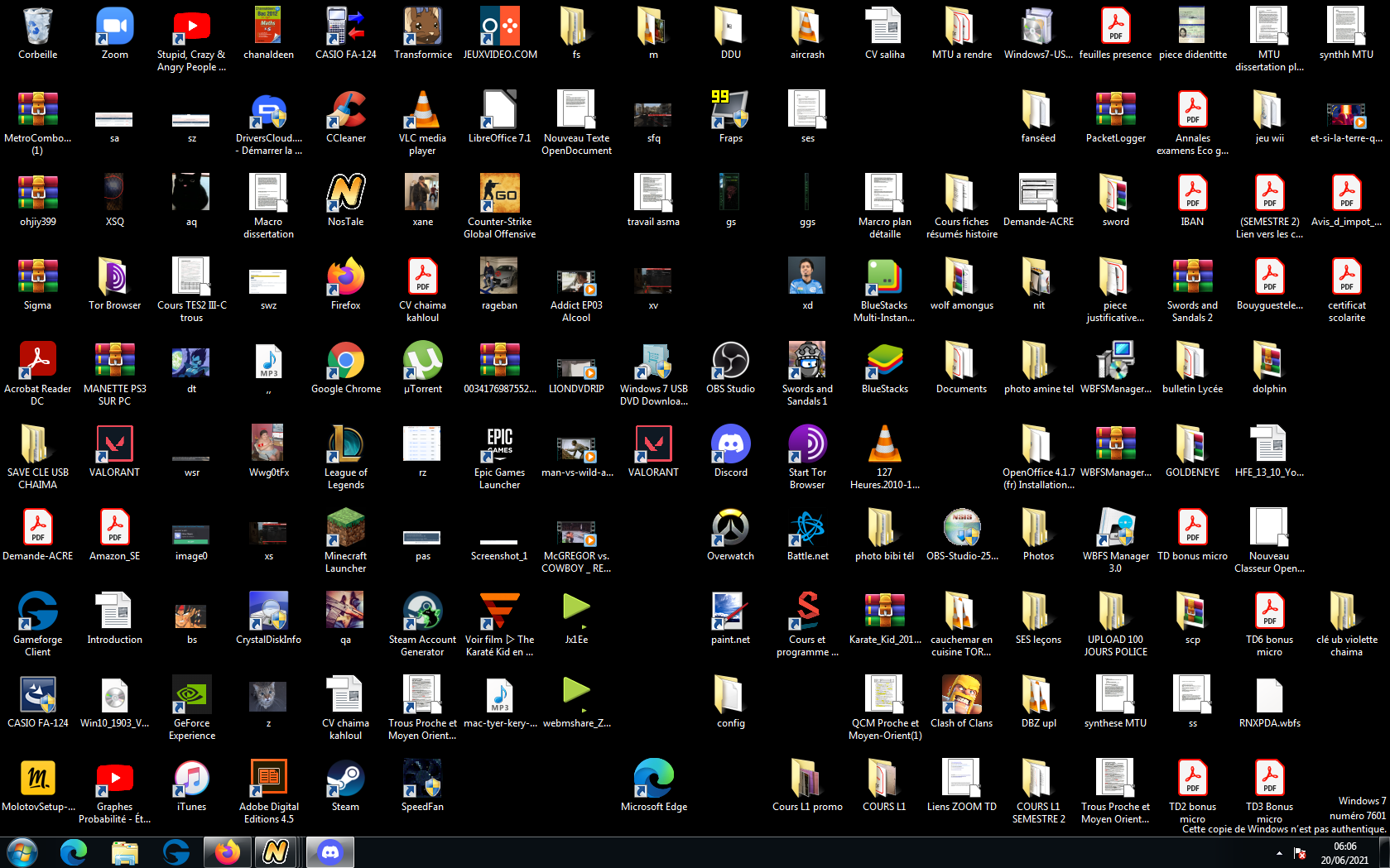The height and width of the screenshot is (868, 1390).
Task: Open the GOLDENEYE archive icon
Action: click(x=1192, y=451)
